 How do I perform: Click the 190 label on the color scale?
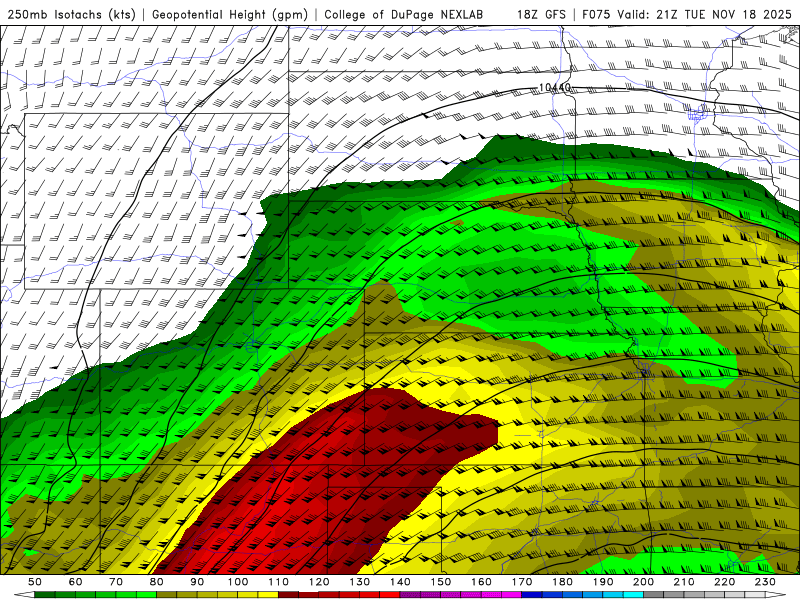[x=603, y=582]
